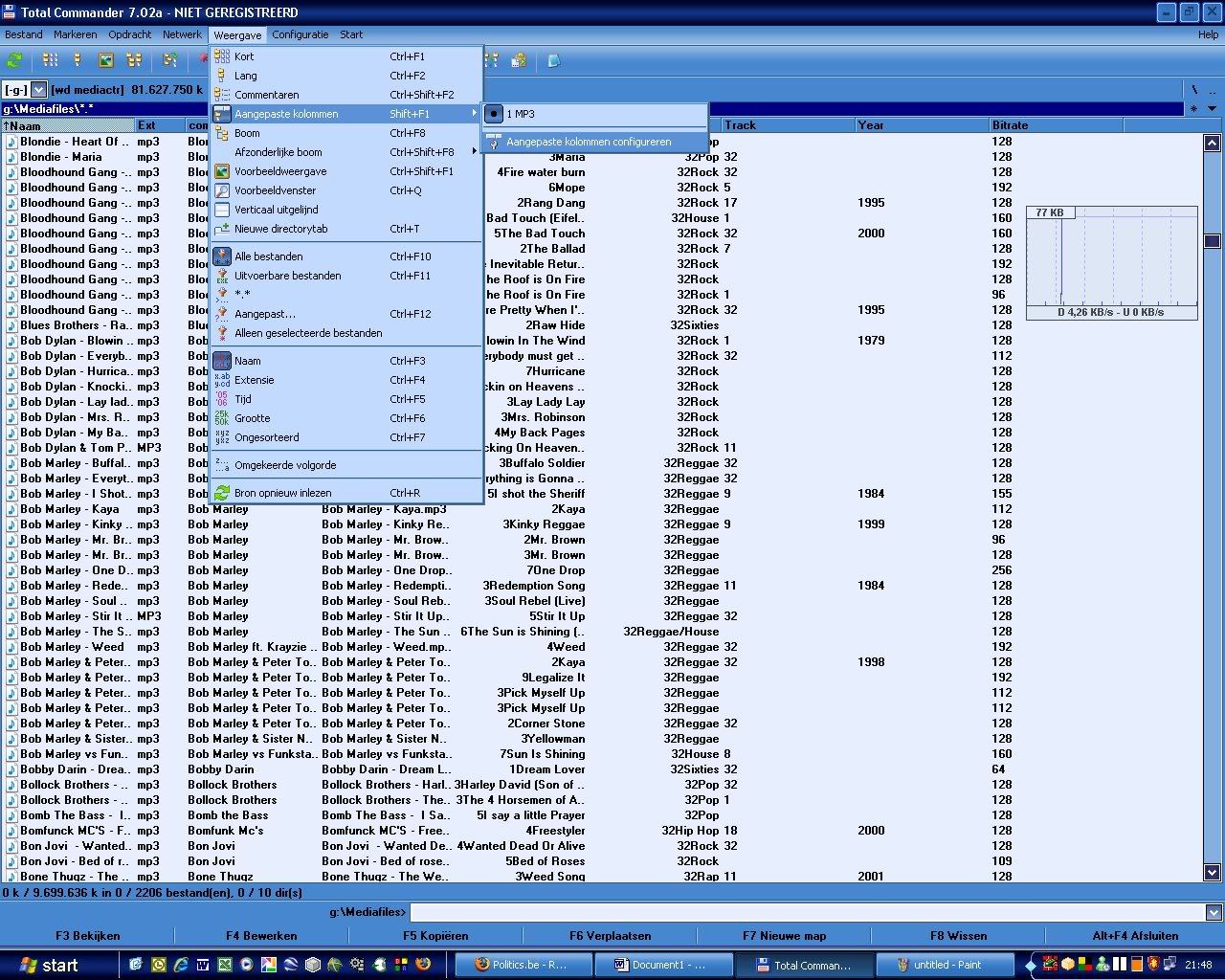Choose Voorbeeldvenster menu entry
1225x980 pixels.
[x=346, y=190]
